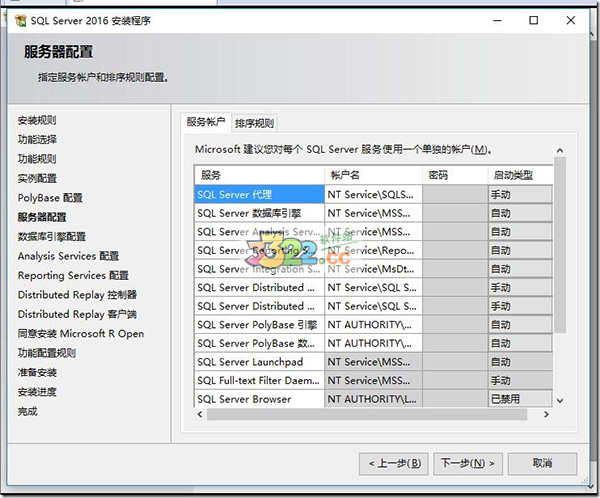This screenshot has width=600, height=498.
Task: Click the 数据库引擎配置 step in sidebar
Action: tap(52, 237)
